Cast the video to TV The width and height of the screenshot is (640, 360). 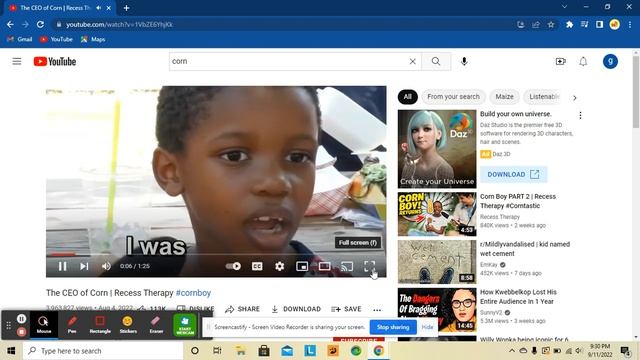(x=347, y=266)
